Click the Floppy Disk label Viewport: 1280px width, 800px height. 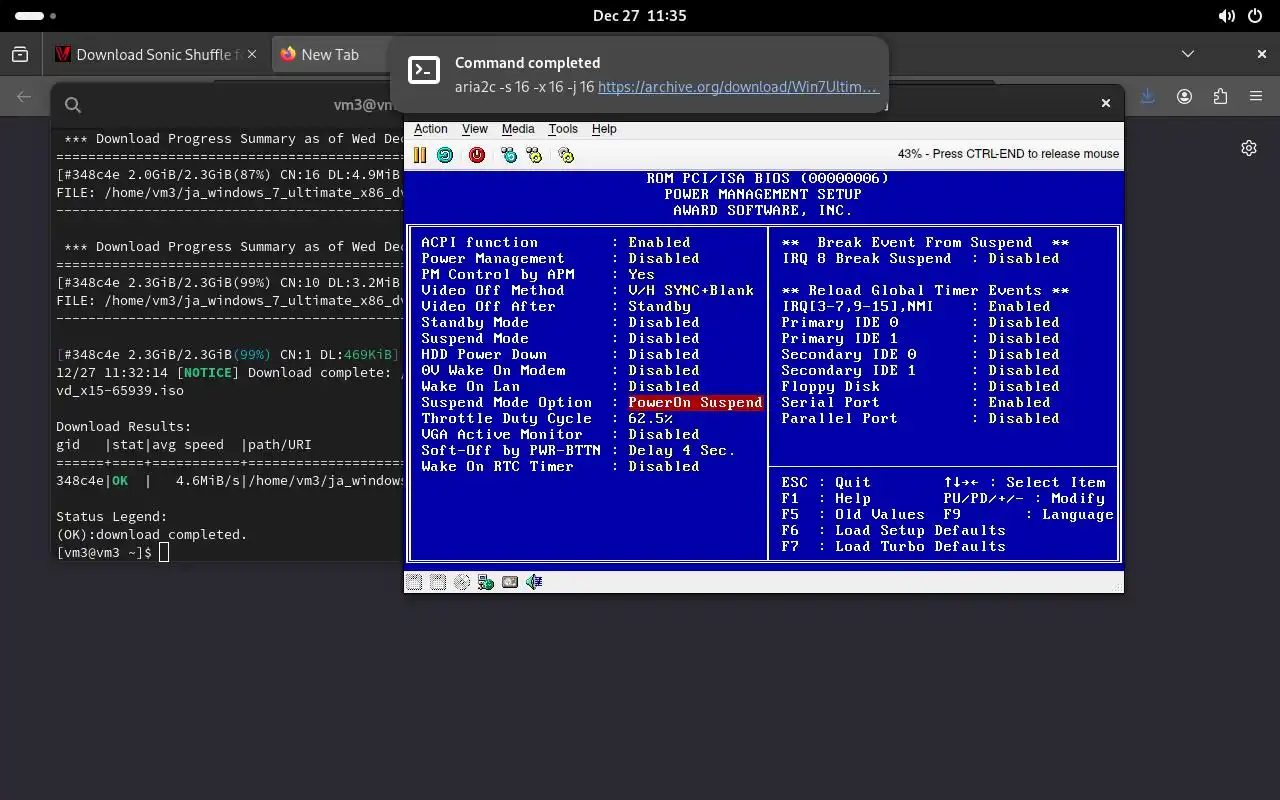point(831,387)
